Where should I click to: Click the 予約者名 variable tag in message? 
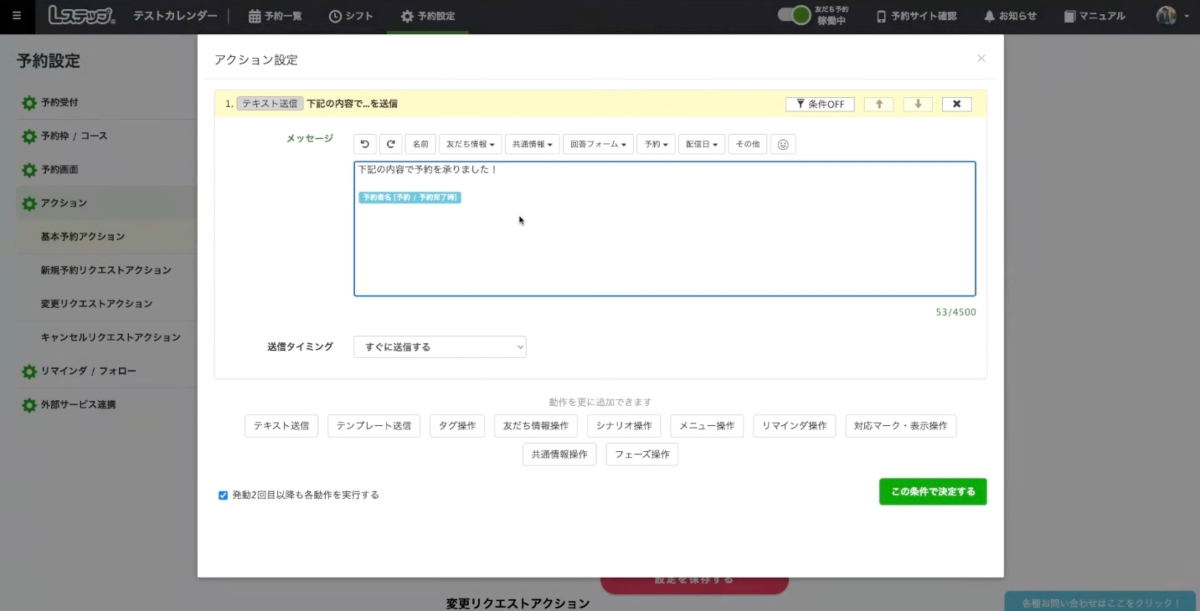[410, 198]
